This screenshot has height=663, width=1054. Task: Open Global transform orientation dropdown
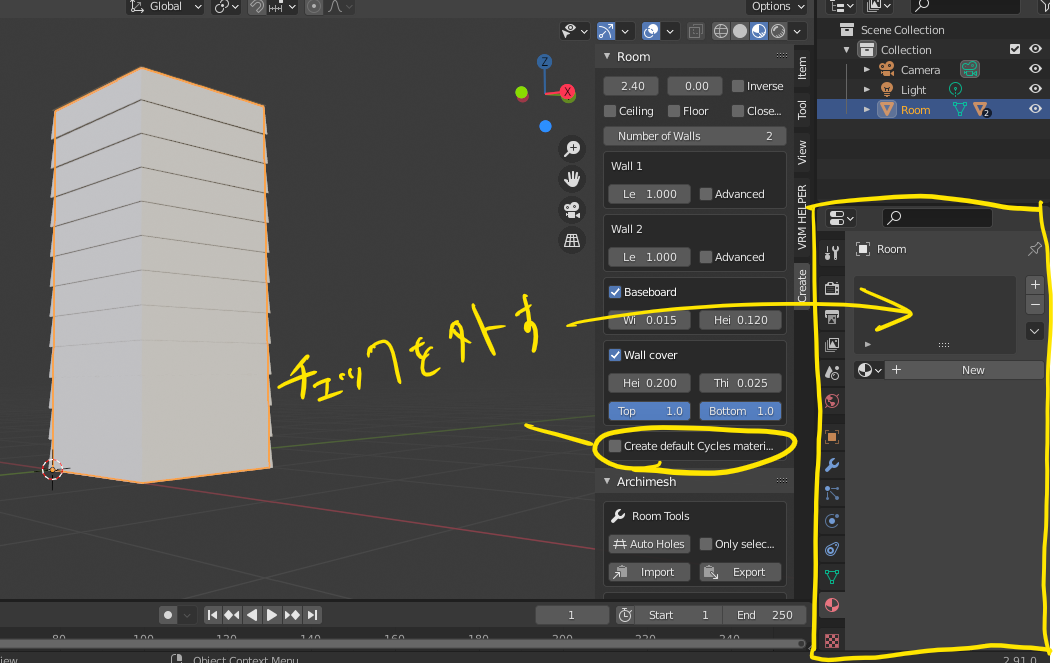[x=165, y=7]
